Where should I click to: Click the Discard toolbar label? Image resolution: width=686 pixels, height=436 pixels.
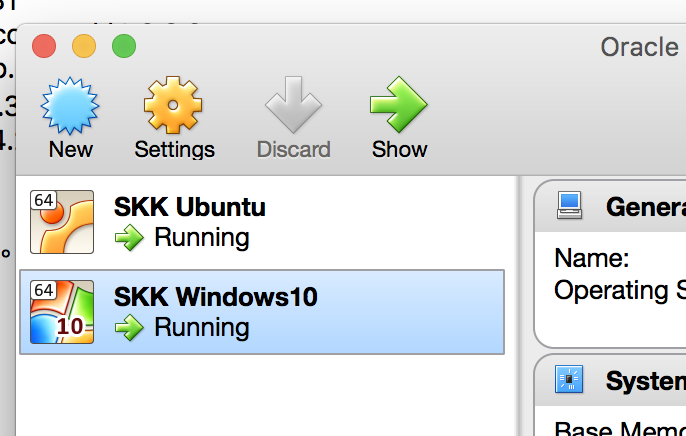294,150
